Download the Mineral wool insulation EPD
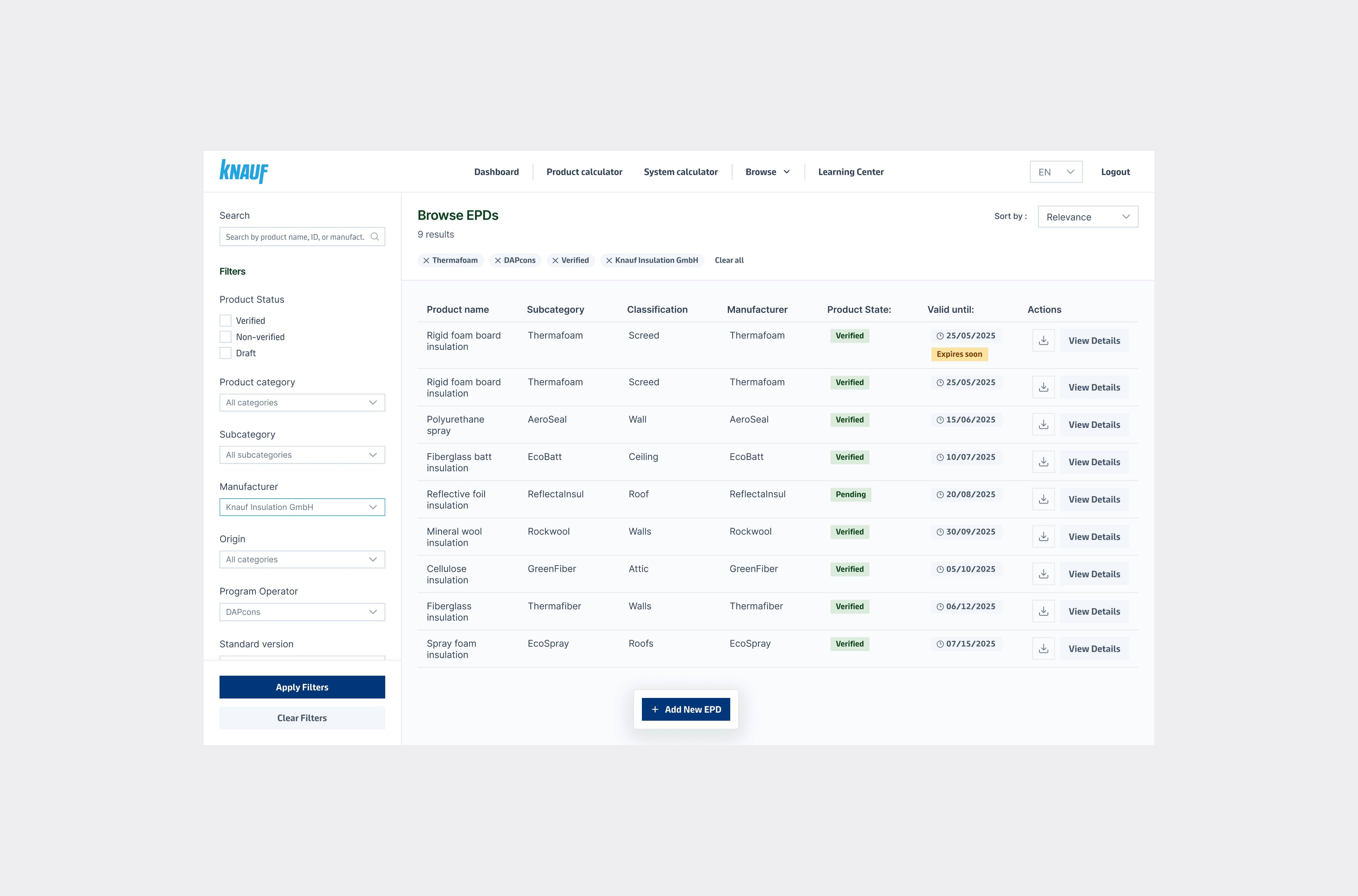 pyautogui.click(x=1043, y=537)
